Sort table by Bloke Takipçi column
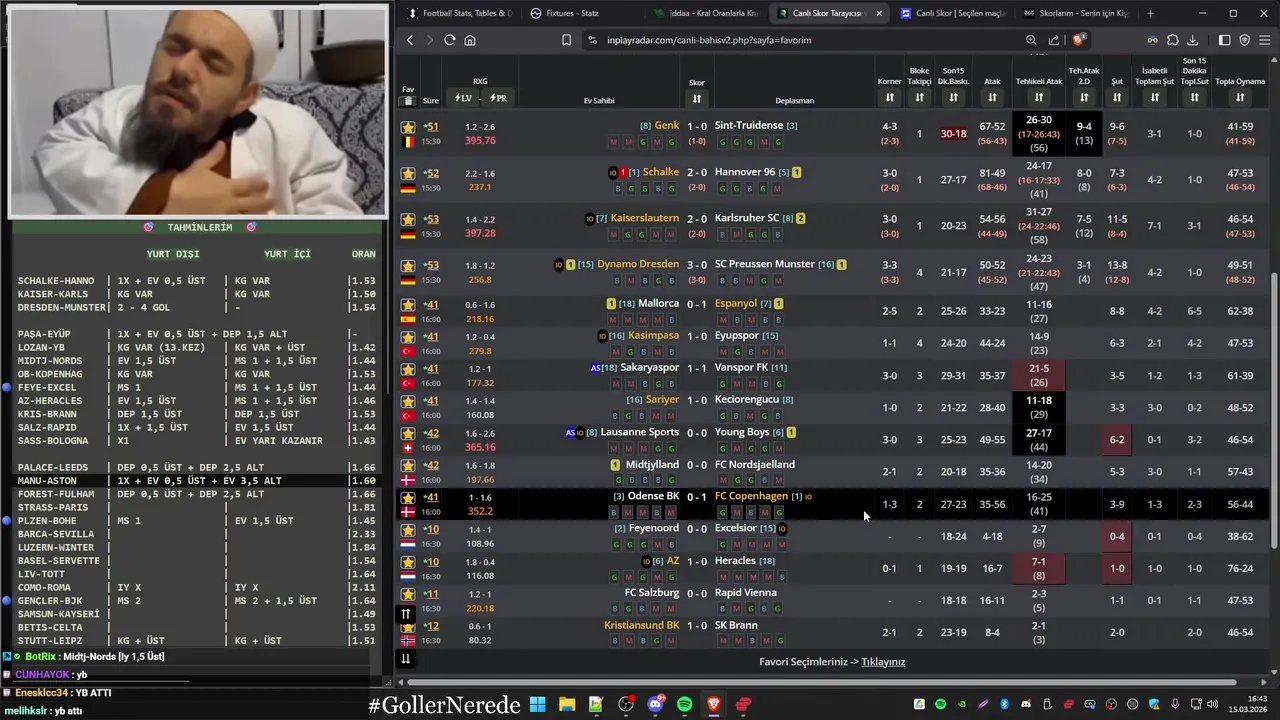 tap(919, 97)
